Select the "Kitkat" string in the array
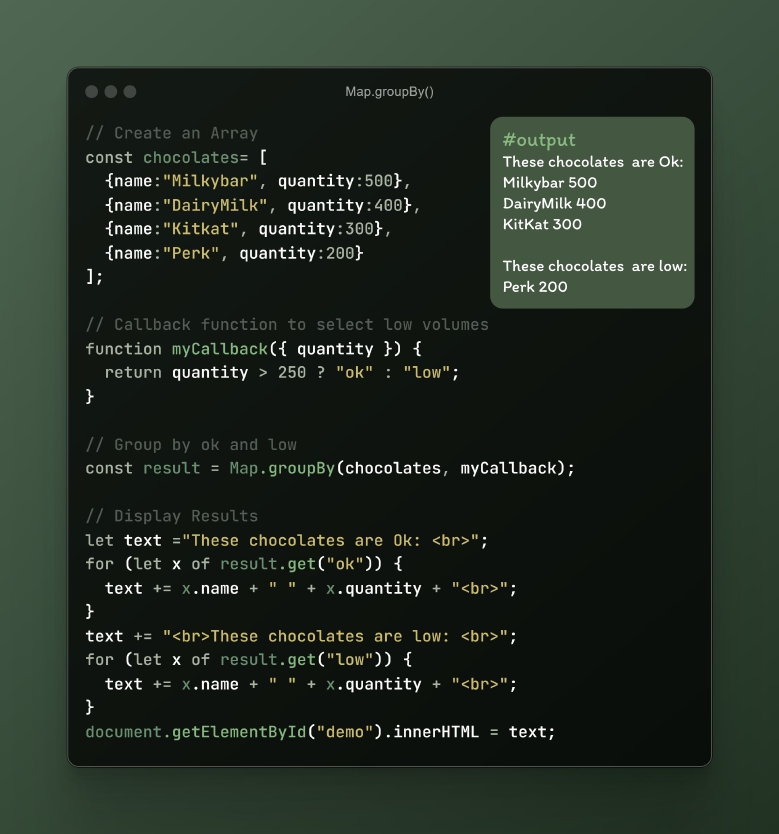779x834 pixels. 200,229
